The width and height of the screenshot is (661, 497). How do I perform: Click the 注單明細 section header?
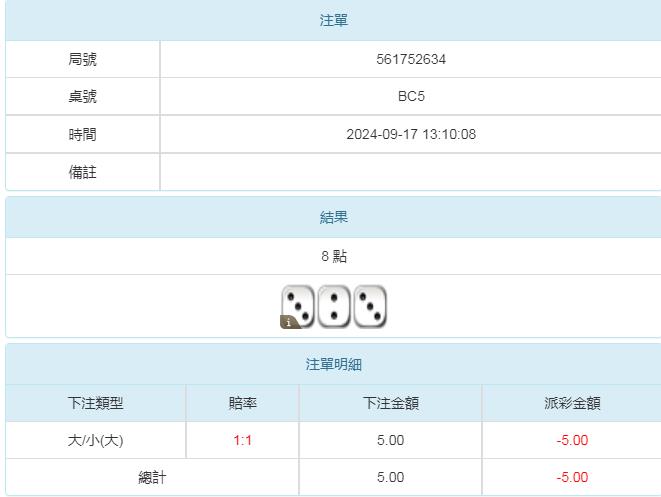[334, 365]
